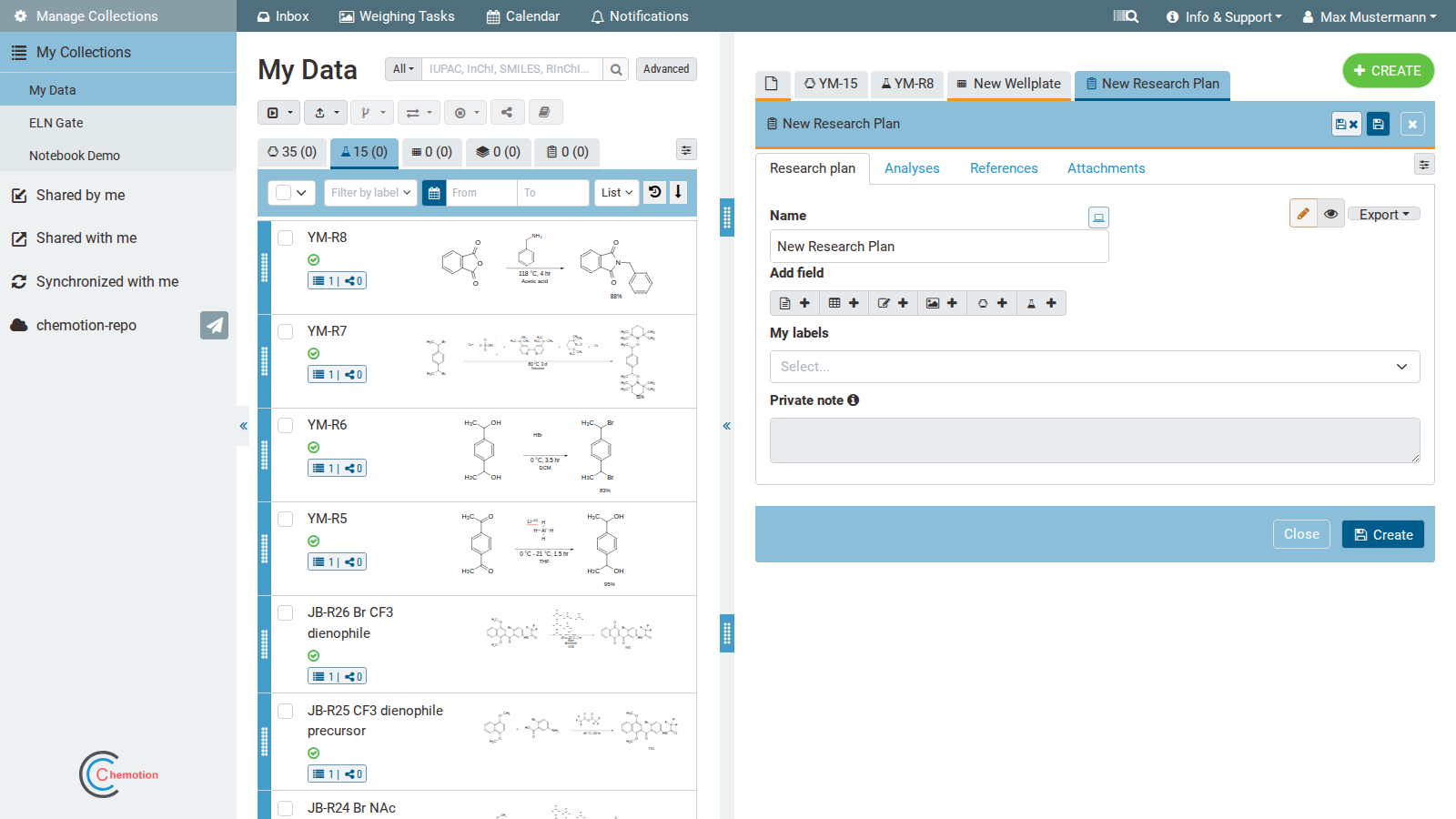Click the save and close icon
Screen dimensions: 1456x819
(x=1347, y=125)
